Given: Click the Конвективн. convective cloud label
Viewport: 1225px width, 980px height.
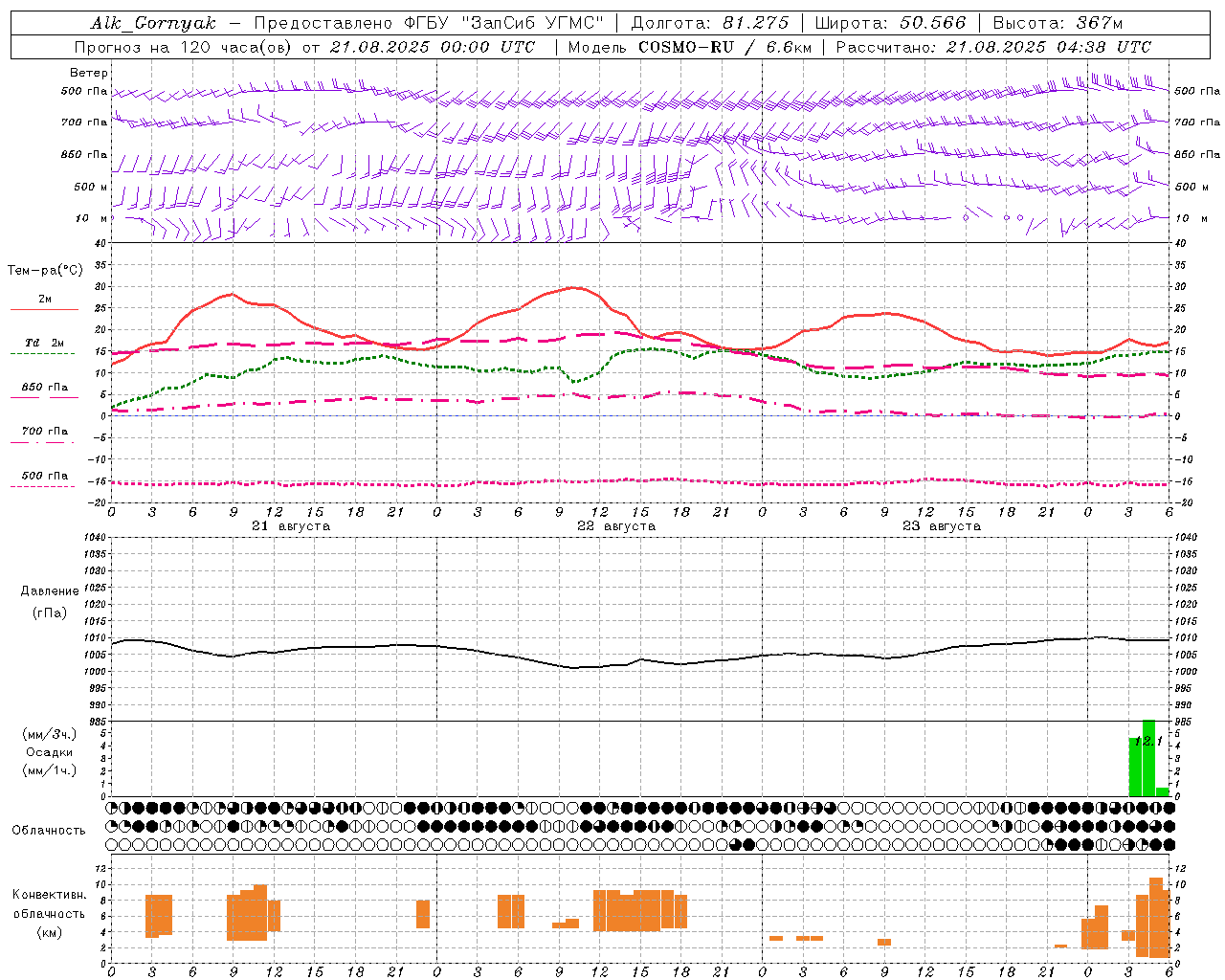Looking at the screenshot, I should pos(49,895).
